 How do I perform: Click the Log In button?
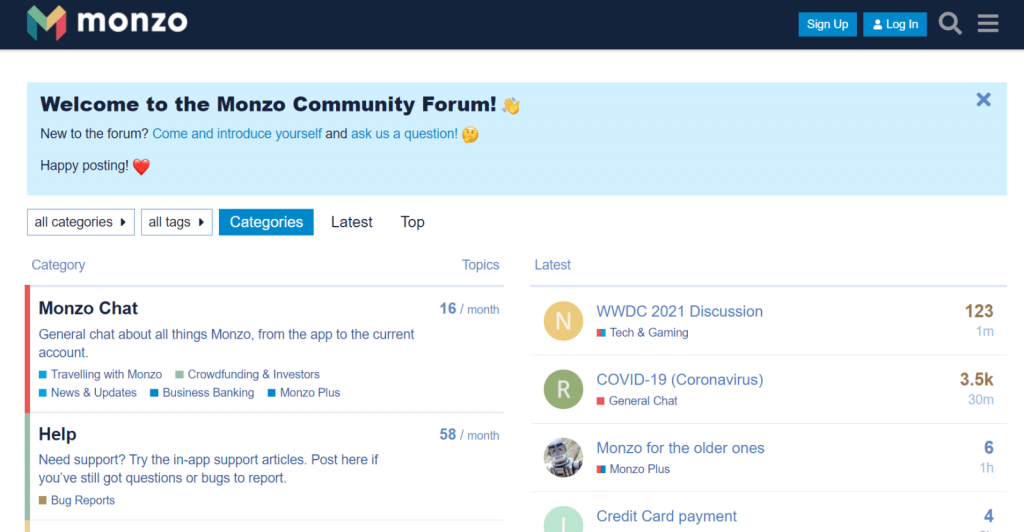895,24
